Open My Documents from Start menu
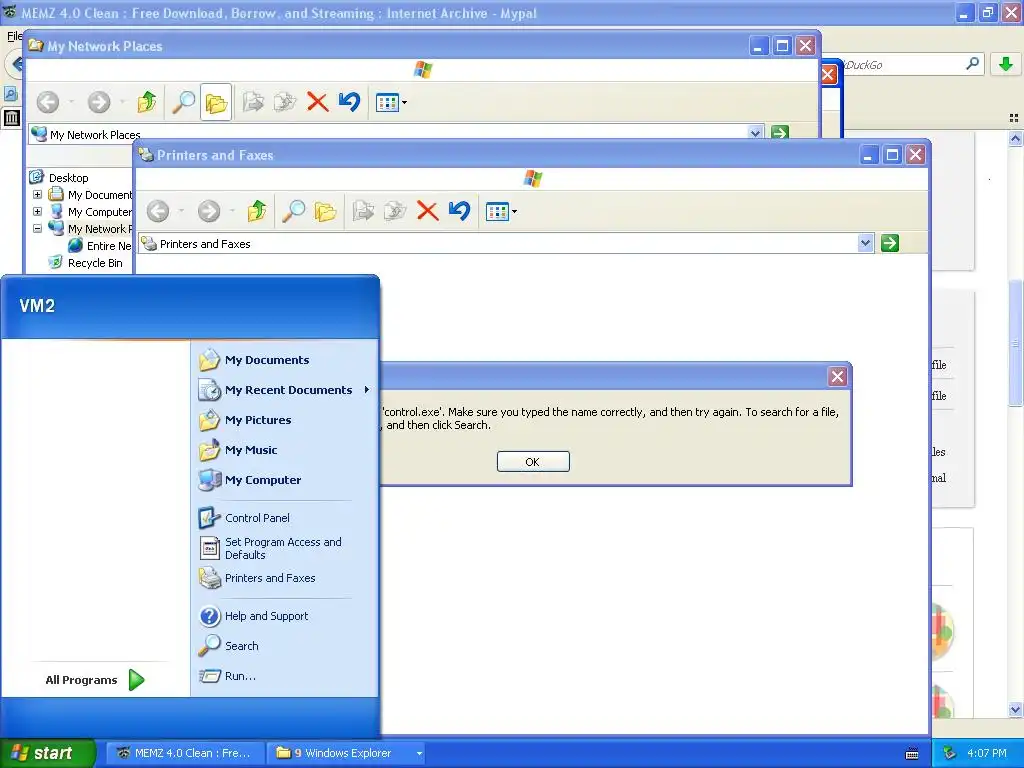The height and width of the screenshot is (768, 1024). point(267,360)
